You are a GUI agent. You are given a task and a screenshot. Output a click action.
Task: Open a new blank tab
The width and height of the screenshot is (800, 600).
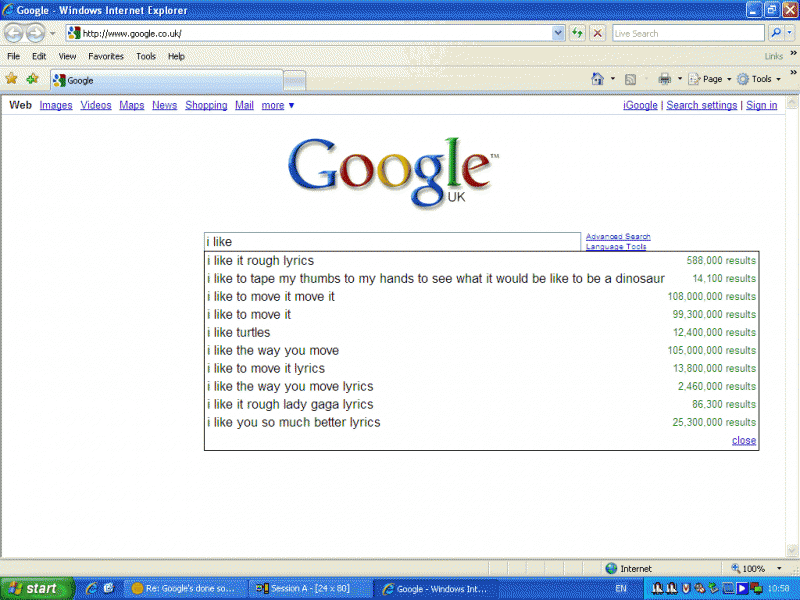(294, 81)
